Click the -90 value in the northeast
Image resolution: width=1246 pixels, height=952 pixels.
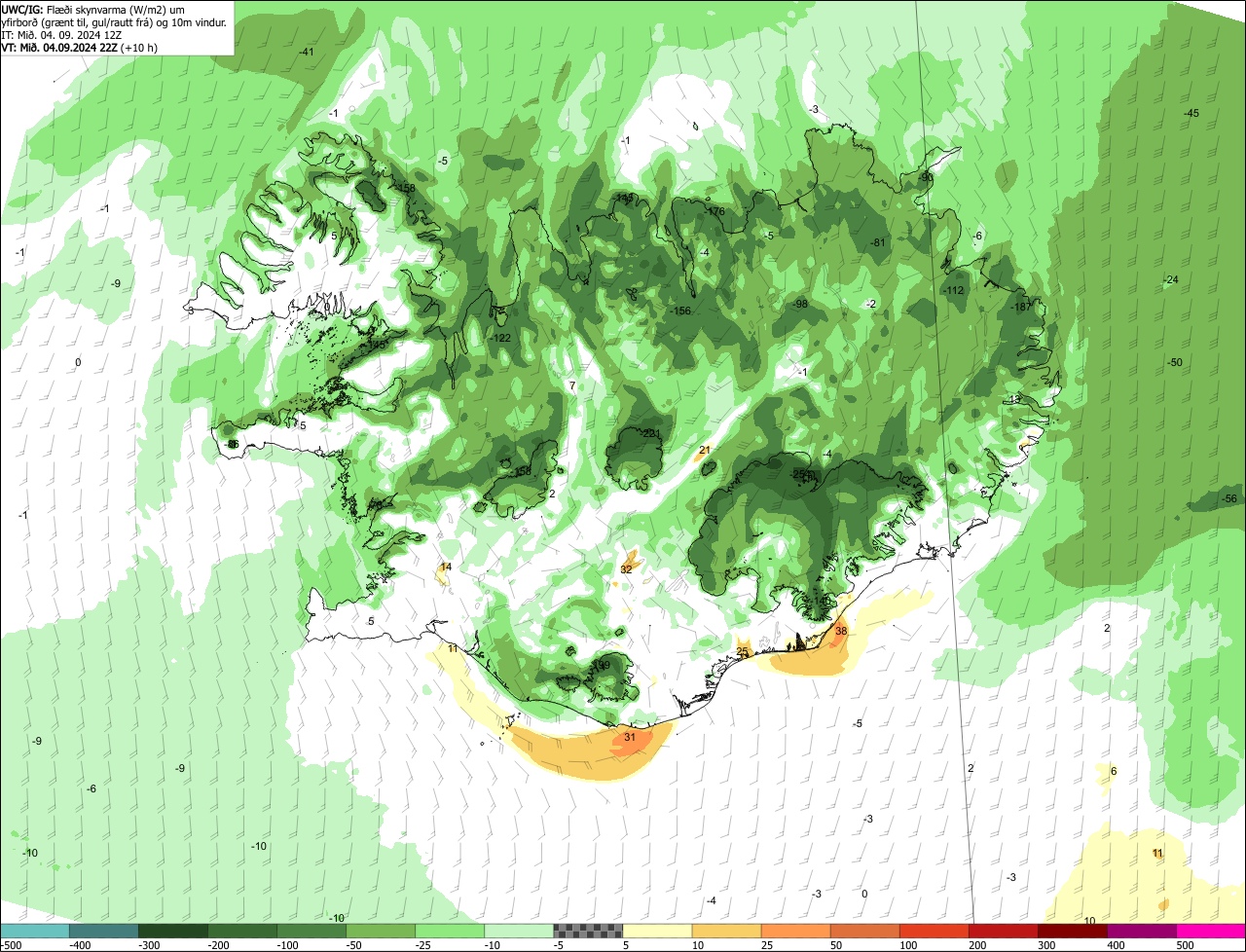[x=926, y=177]
